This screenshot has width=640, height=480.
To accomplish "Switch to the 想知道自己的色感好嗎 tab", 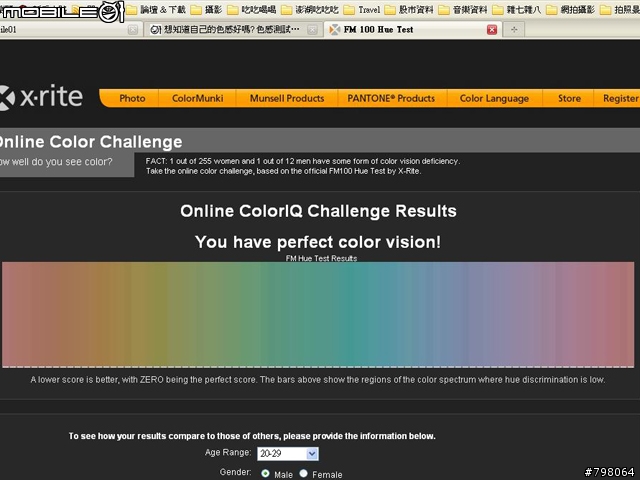I will point(231,29).
